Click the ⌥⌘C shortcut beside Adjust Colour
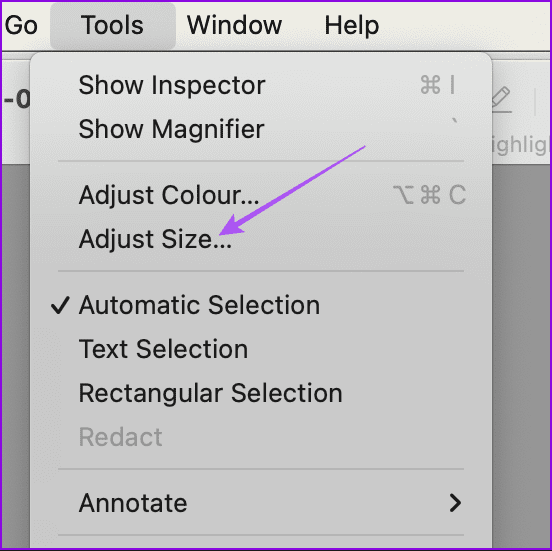Image resolution: width=552 pixels, height=551 pixels. pyautogui.click(x=429, y=195)
